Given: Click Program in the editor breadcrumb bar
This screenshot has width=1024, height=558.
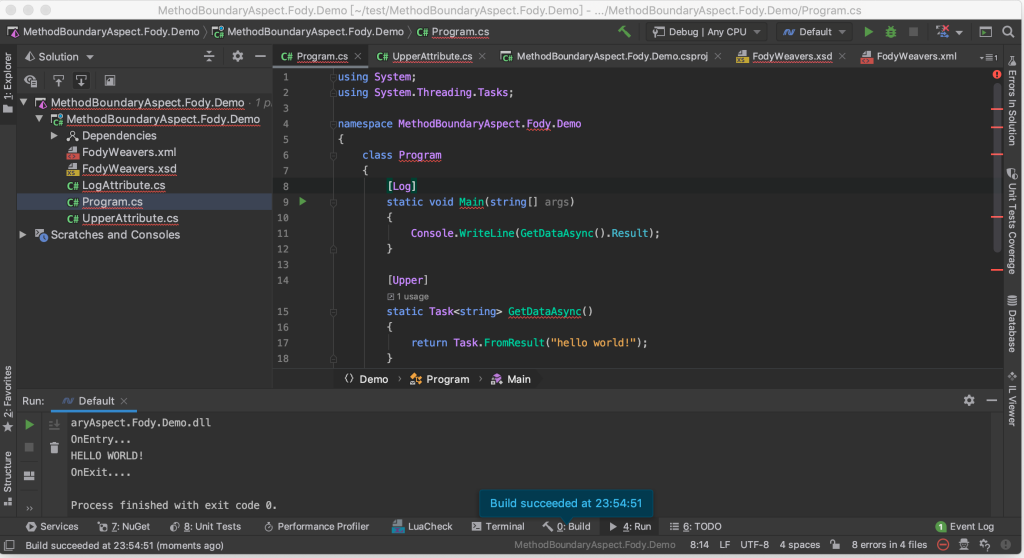Looking at the screenshot, I should [440, 379].
